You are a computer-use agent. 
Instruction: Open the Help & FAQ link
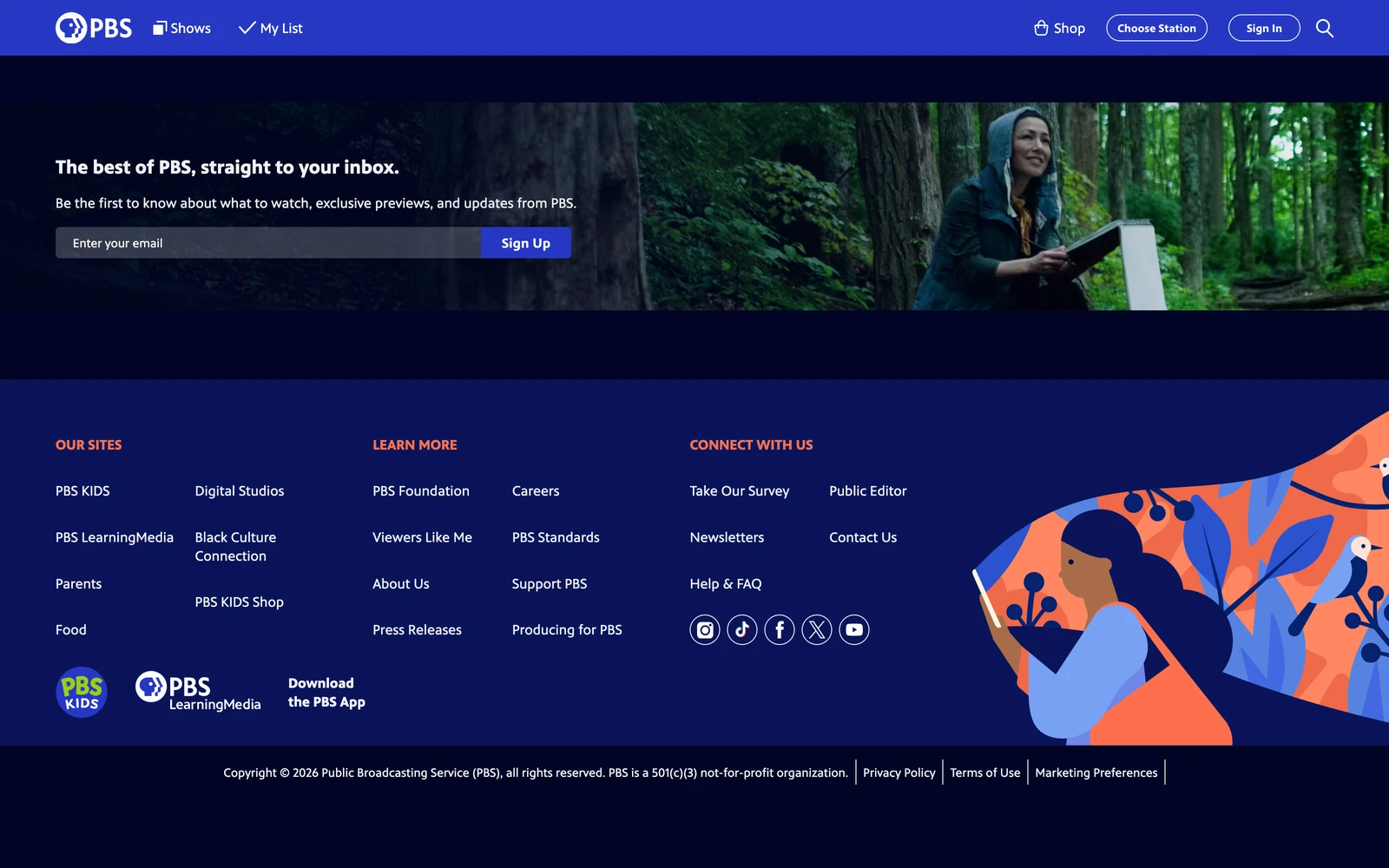point(726,584)
